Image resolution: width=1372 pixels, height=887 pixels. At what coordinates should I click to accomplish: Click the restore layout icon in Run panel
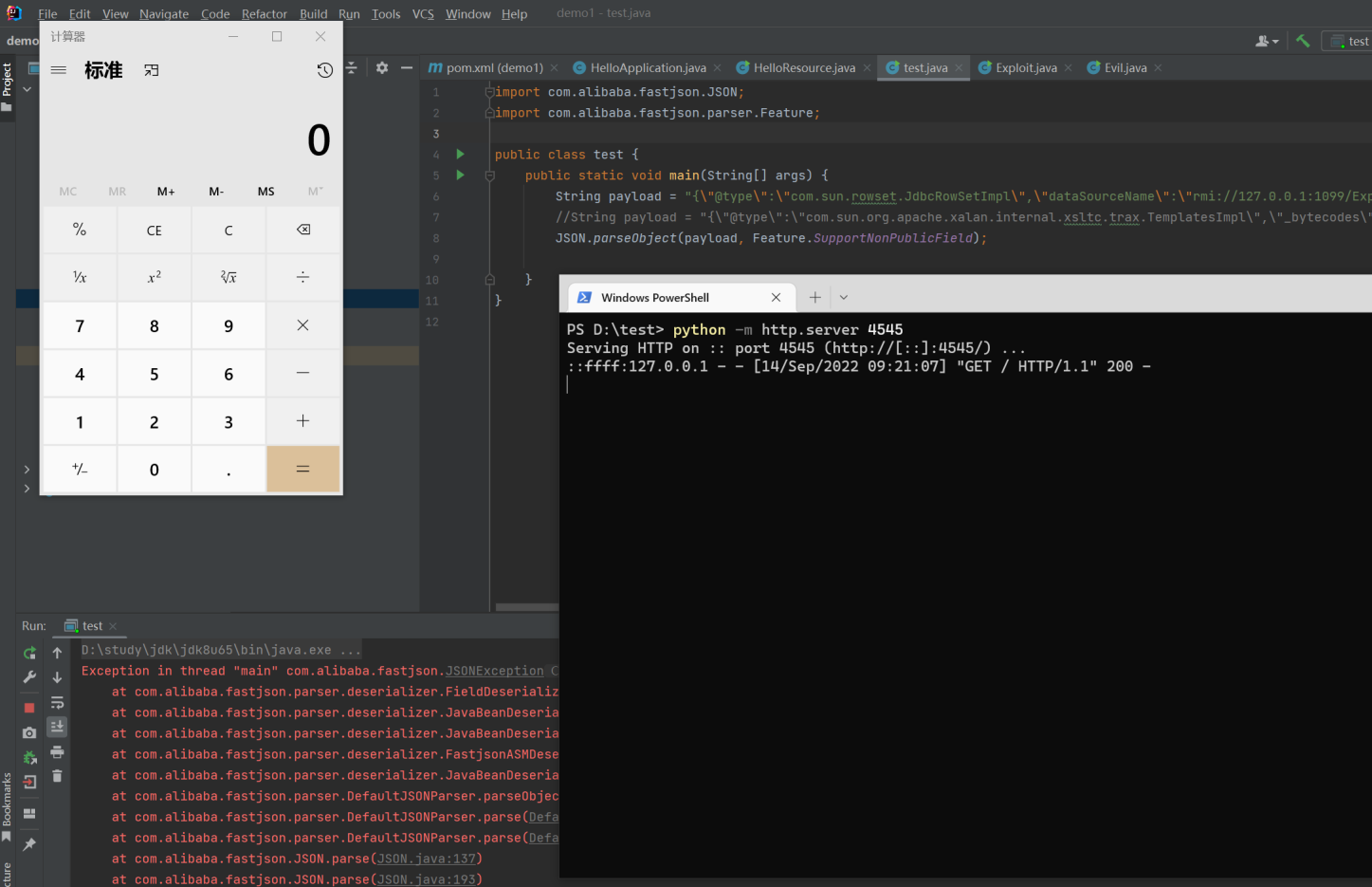(29, 813)
